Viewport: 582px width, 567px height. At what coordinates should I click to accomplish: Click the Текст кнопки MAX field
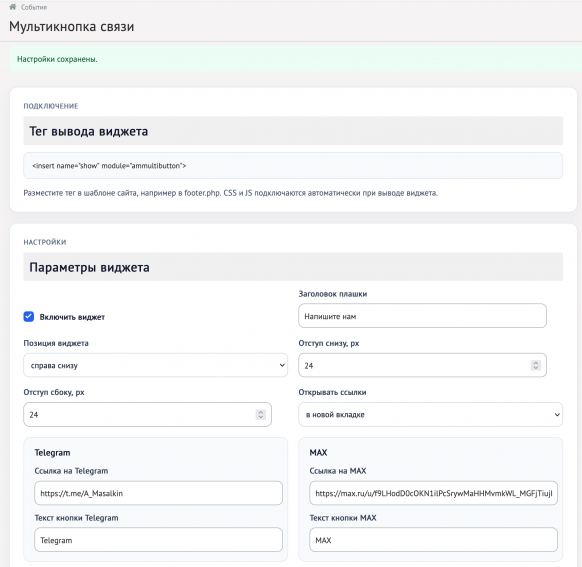434,540
